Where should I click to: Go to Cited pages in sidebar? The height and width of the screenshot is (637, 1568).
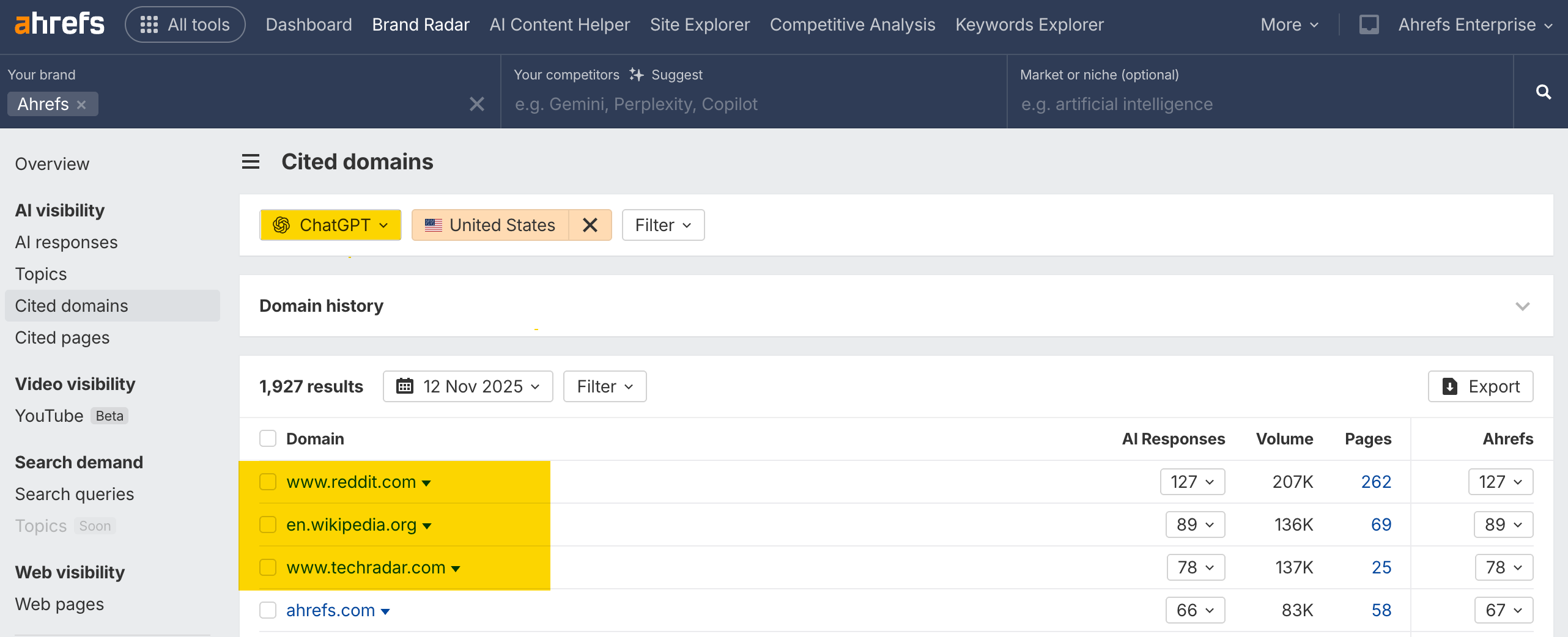(x=62, y=337)
